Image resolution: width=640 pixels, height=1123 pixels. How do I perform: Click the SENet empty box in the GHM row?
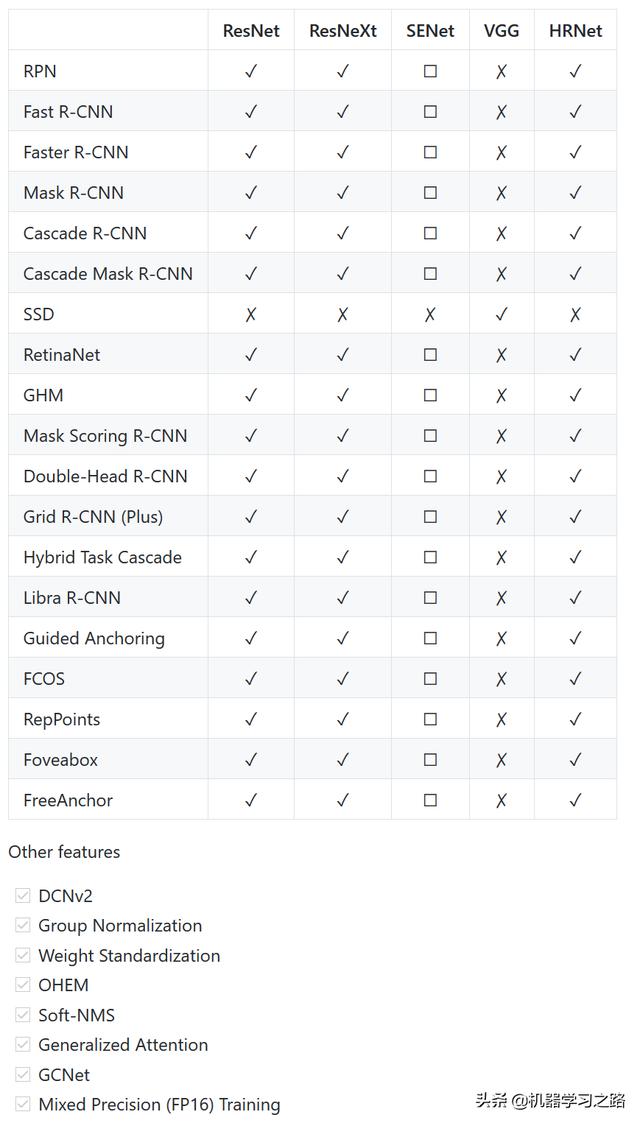[x=430, y=395]
